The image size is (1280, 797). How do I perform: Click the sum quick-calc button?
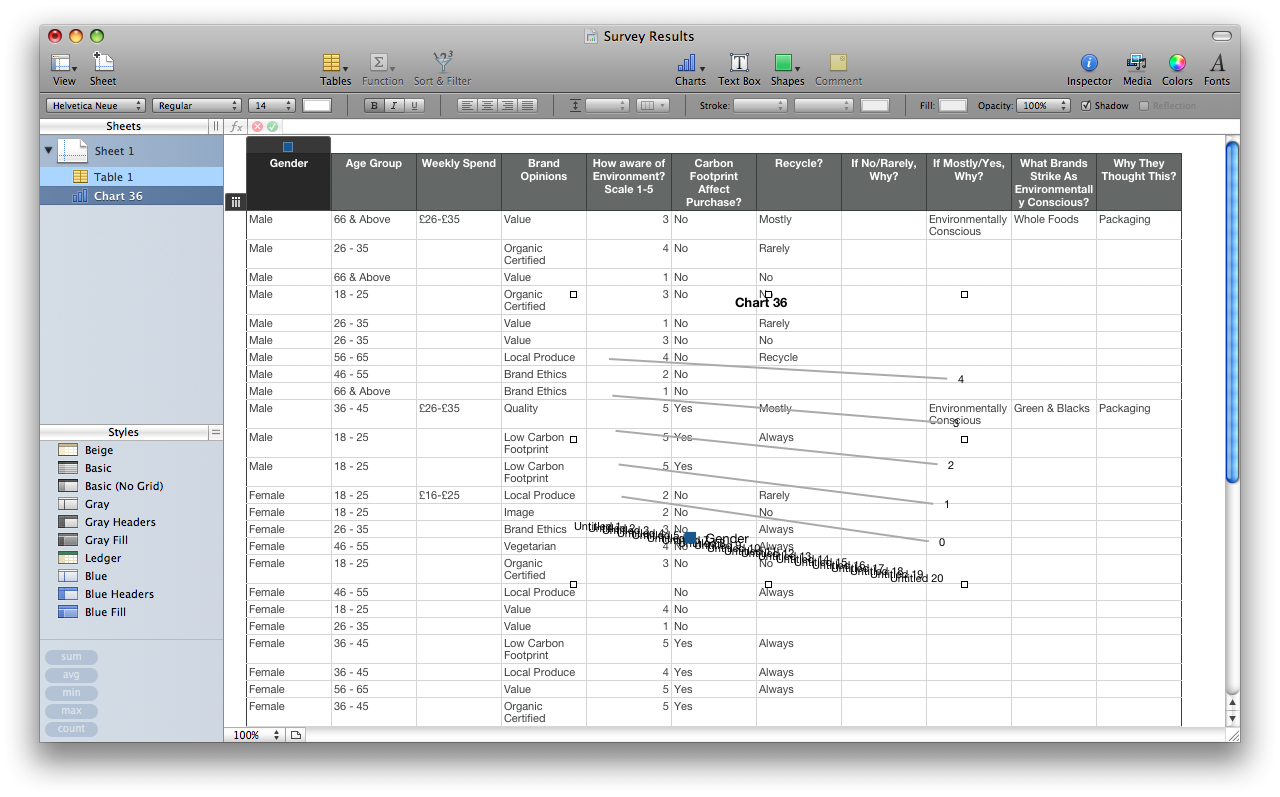coord(71,657)
